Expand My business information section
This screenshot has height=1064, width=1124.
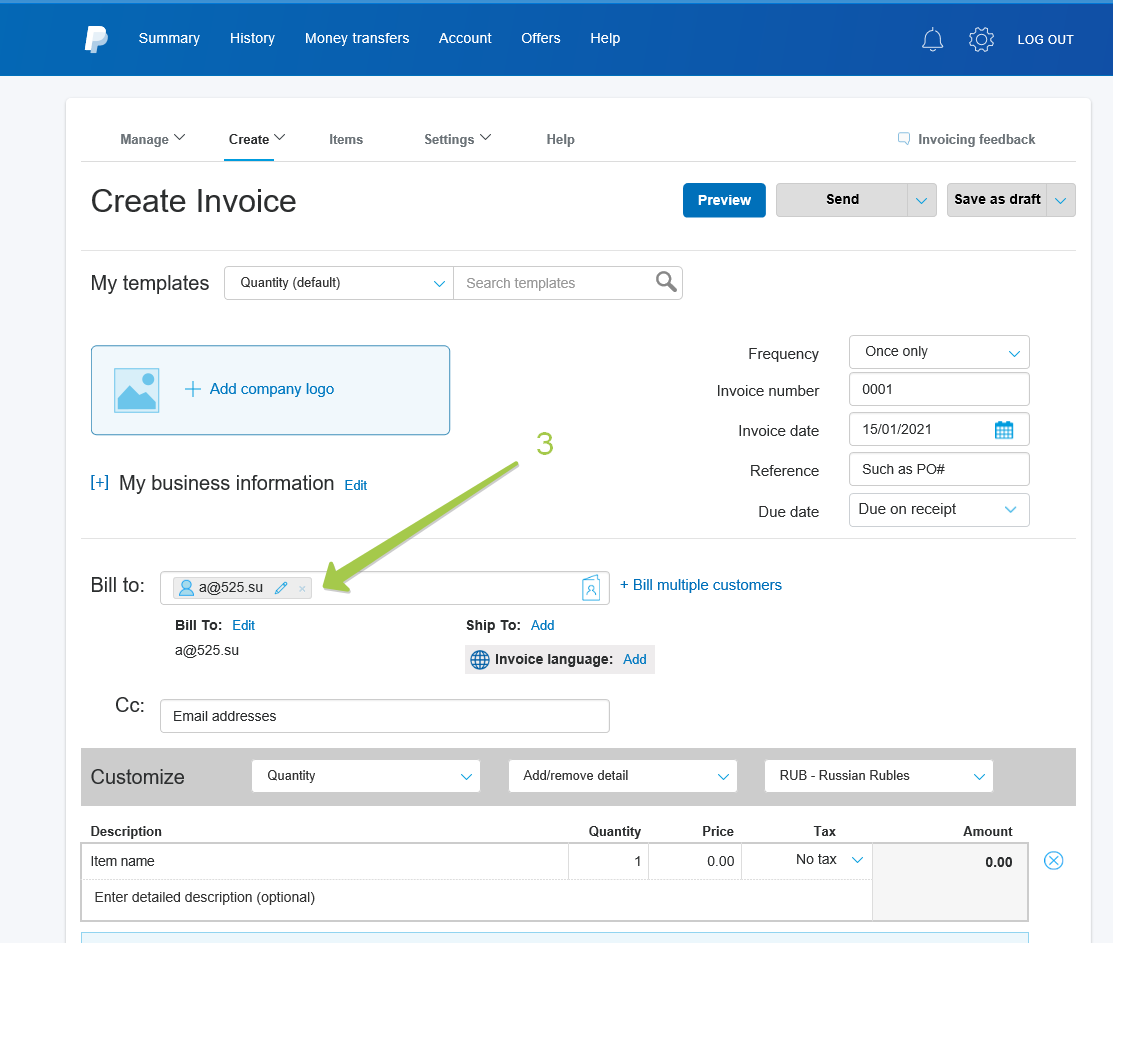point(100,483)
